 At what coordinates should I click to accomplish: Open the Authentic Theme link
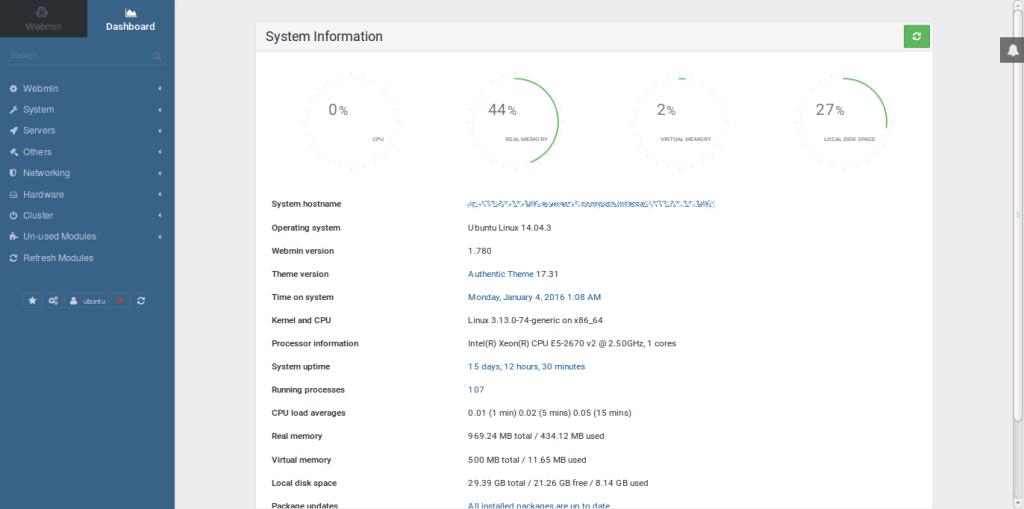coord(500,274)
